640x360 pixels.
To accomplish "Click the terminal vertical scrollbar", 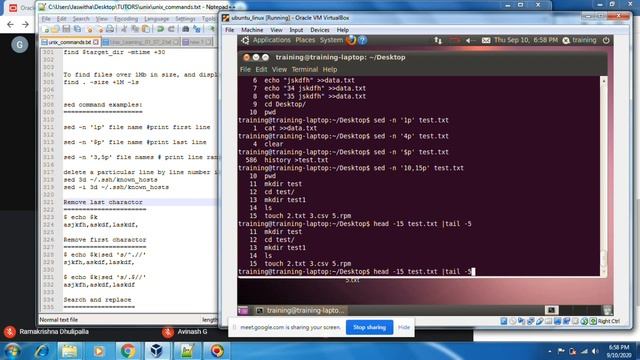I will click(604, 176).
